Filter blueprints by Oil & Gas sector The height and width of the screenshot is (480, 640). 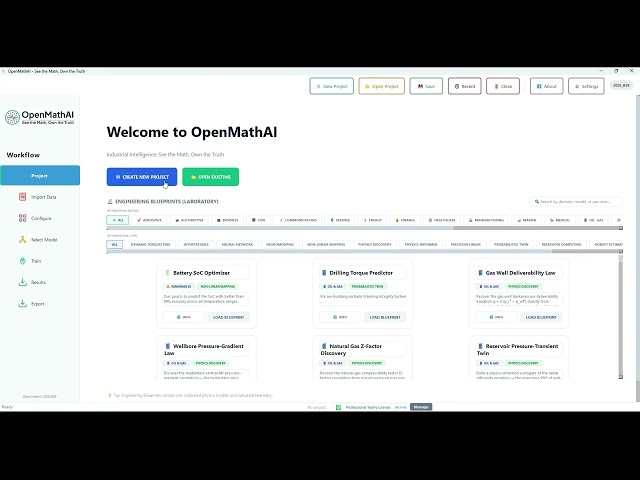593,220
